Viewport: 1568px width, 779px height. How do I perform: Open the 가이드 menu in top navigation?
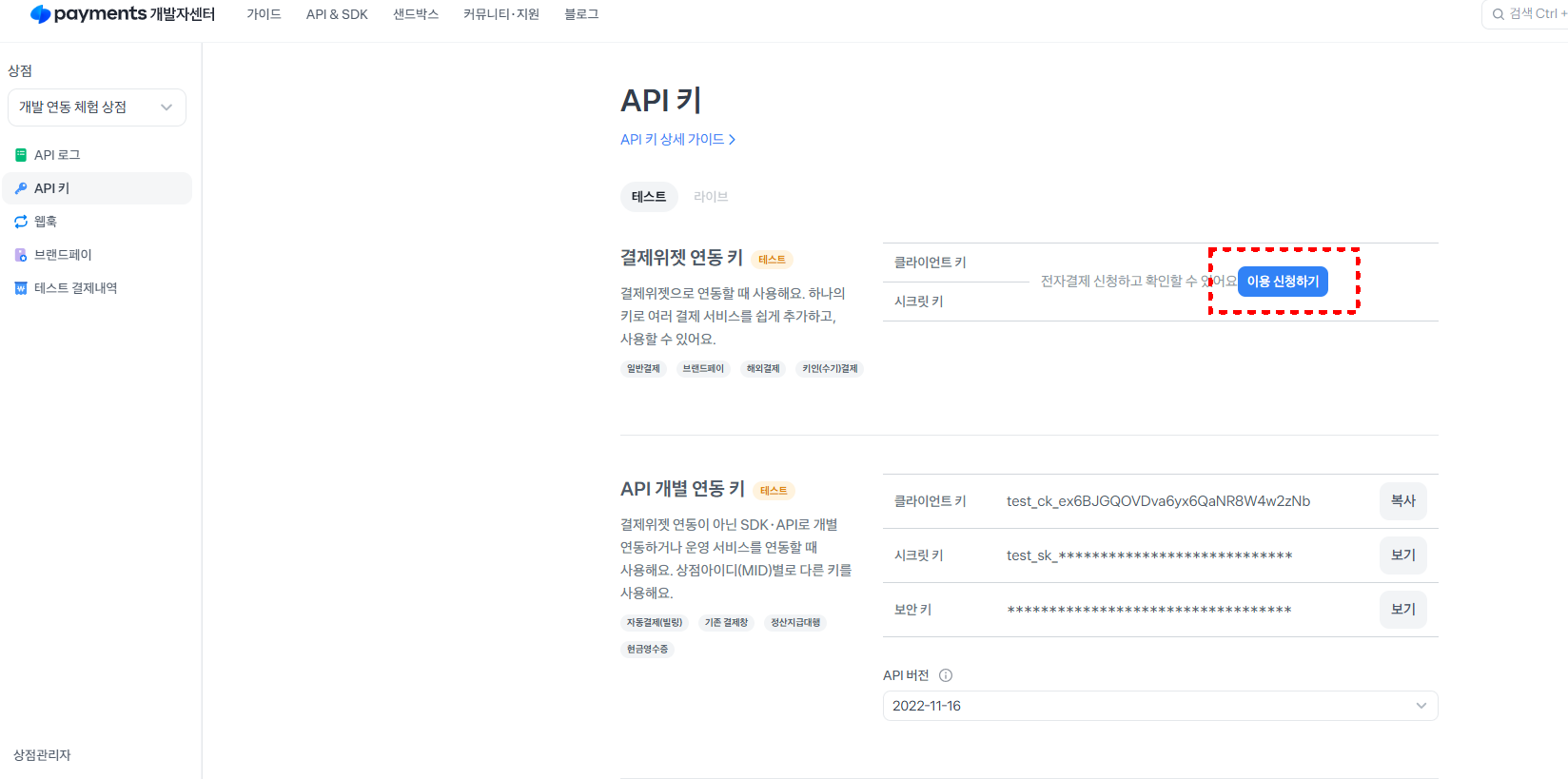(x=264, y=14)
